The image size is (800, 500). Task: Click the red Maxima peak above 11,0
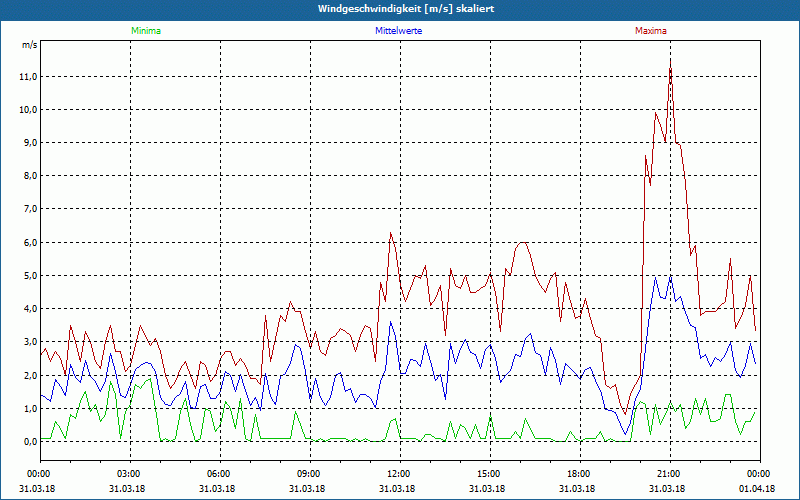(x=670, y=60)
